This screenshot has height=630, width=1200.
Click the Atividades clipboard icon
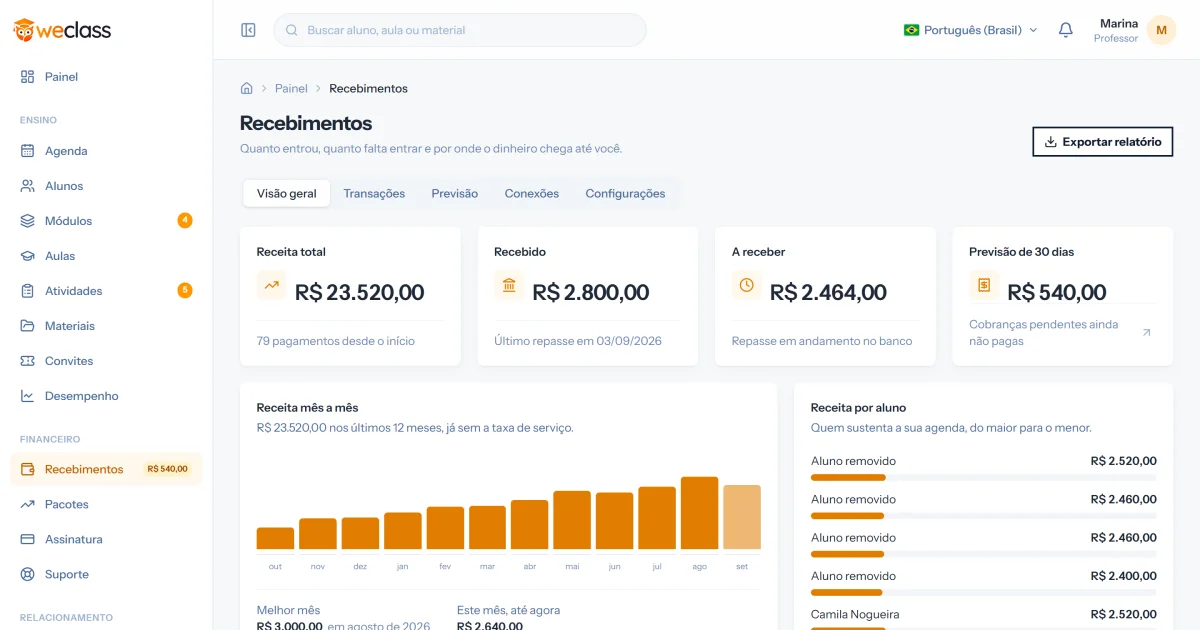pos(28,291)
